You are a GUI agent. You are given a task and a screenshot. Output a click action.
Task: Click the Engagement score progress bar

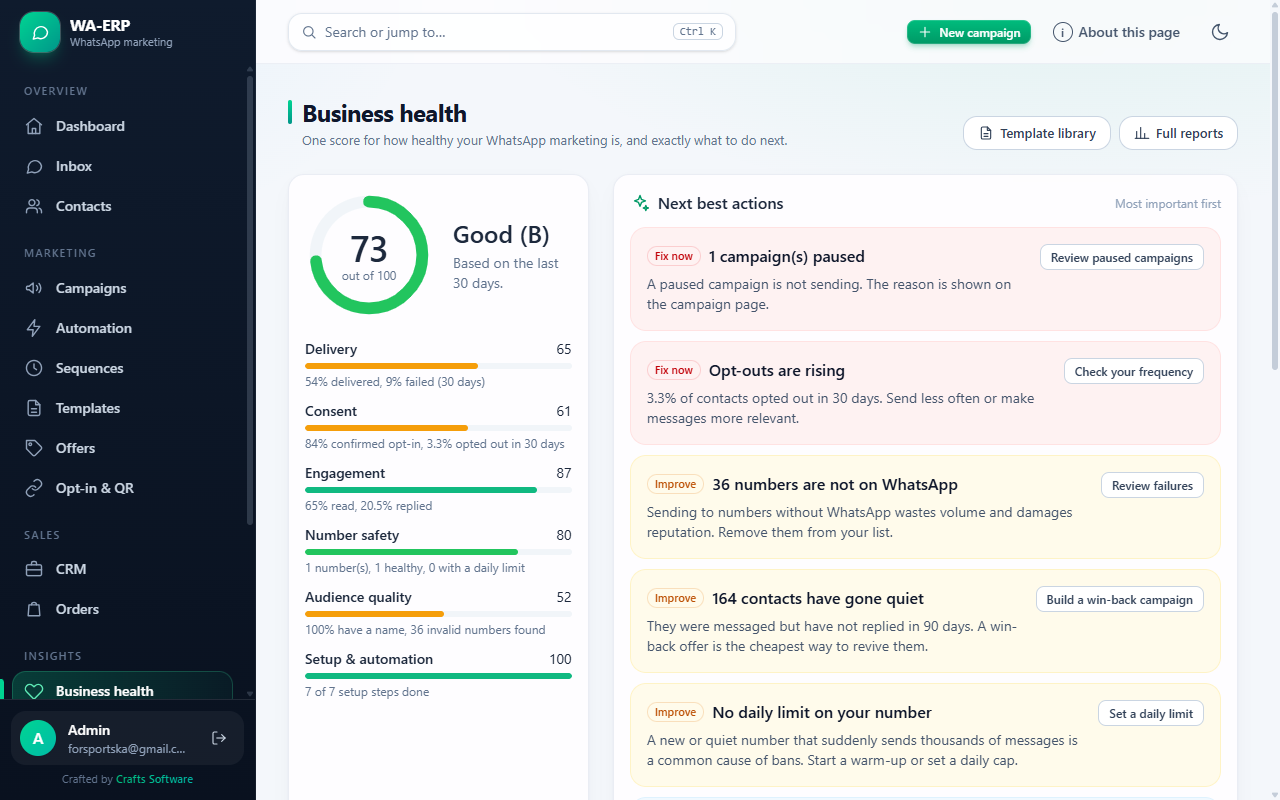coord(438,490)
